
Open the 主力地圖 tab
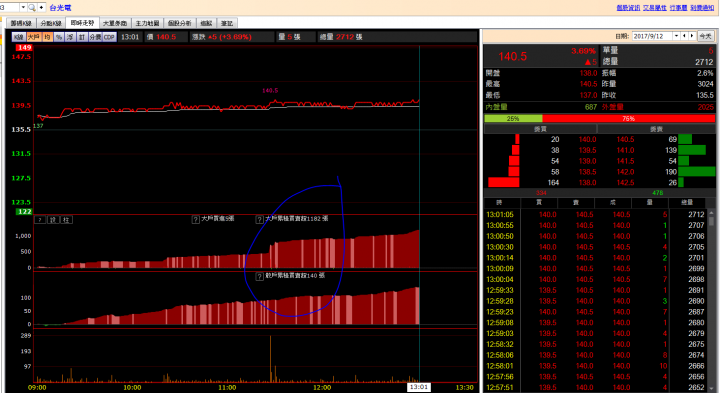pos(147,23)
